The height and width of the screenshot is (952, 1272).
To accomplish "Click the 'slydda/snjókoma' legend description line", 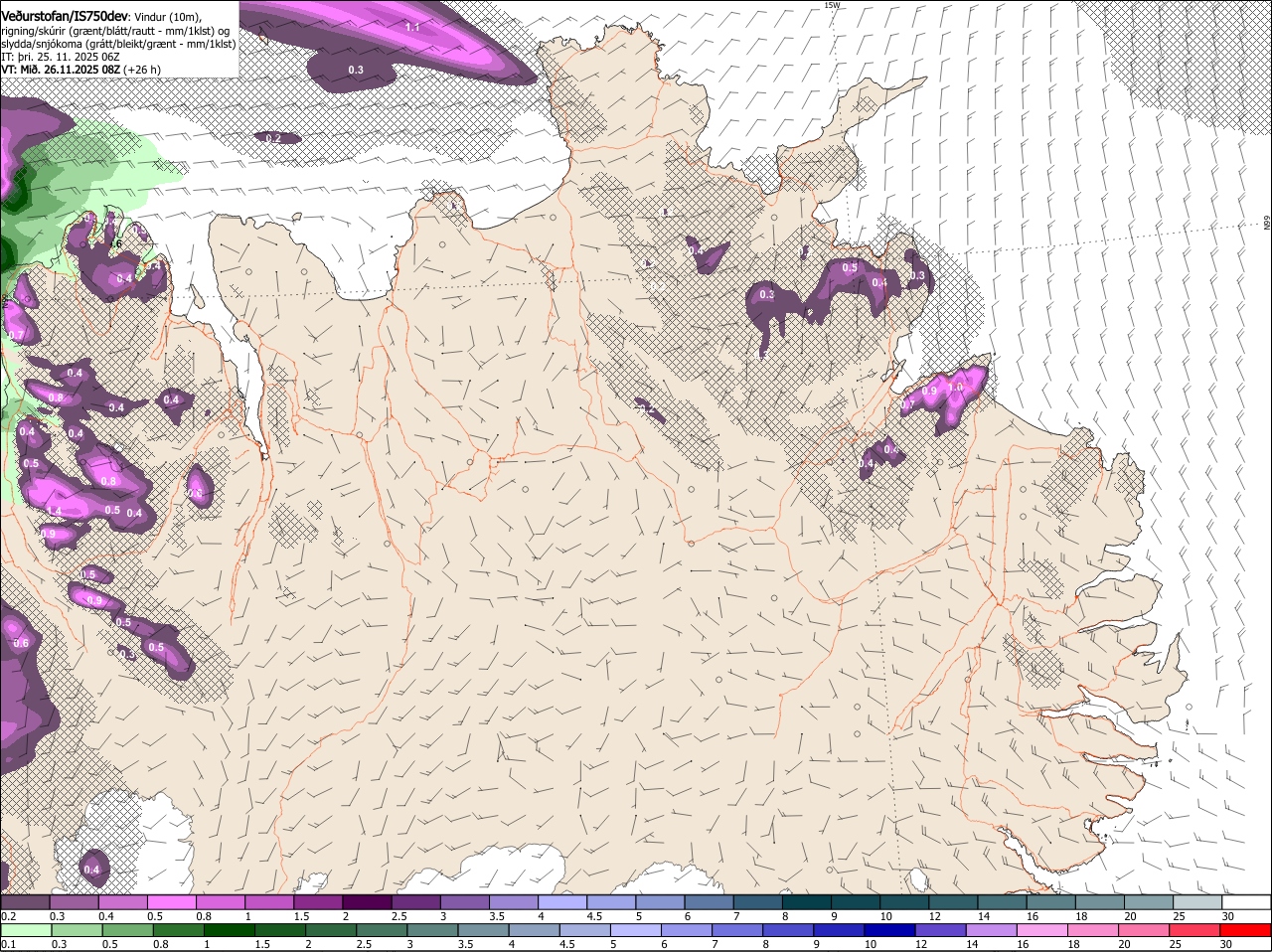I will (118, 44).
